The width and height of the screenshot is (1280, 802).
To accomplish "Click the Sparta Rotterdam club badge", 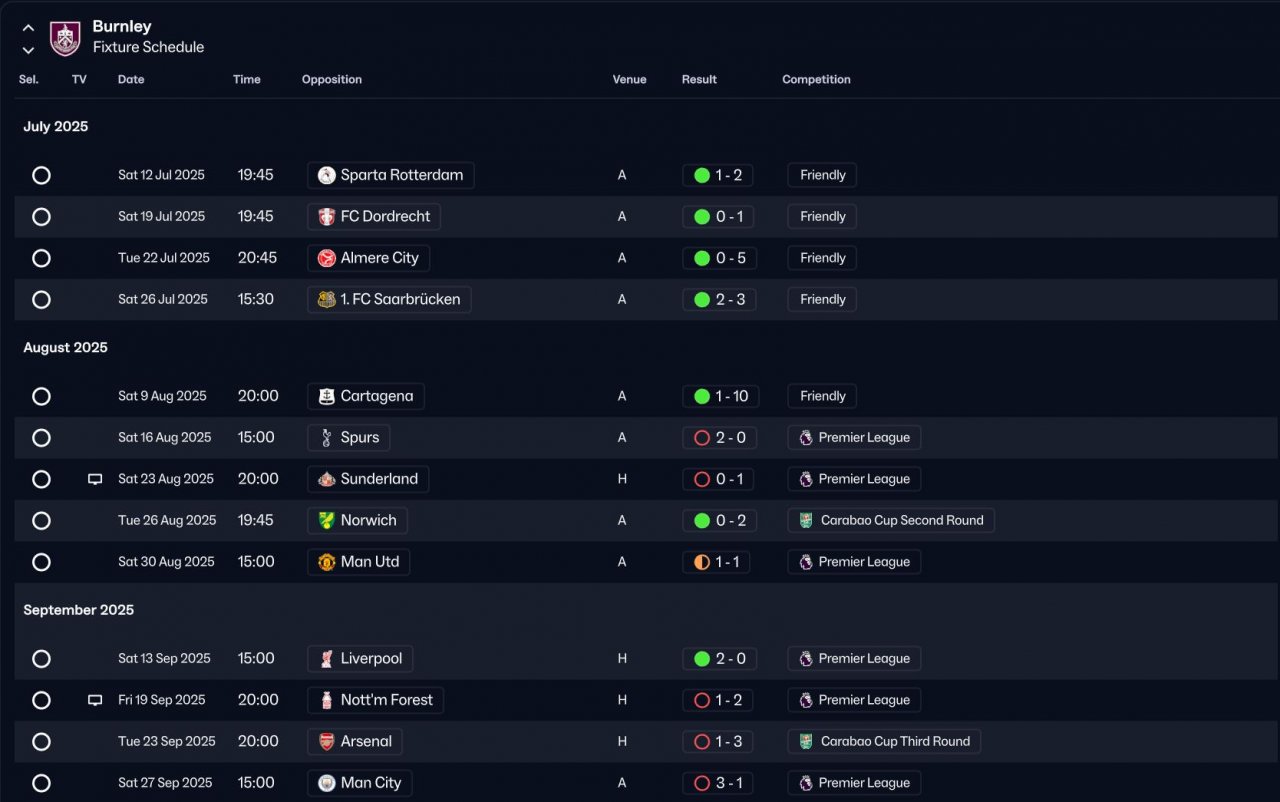I will (x=326, y=175).
